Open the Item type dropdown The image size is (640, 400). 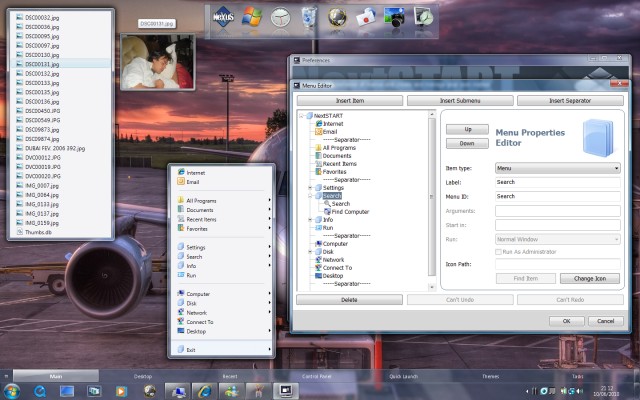point(558,168)
